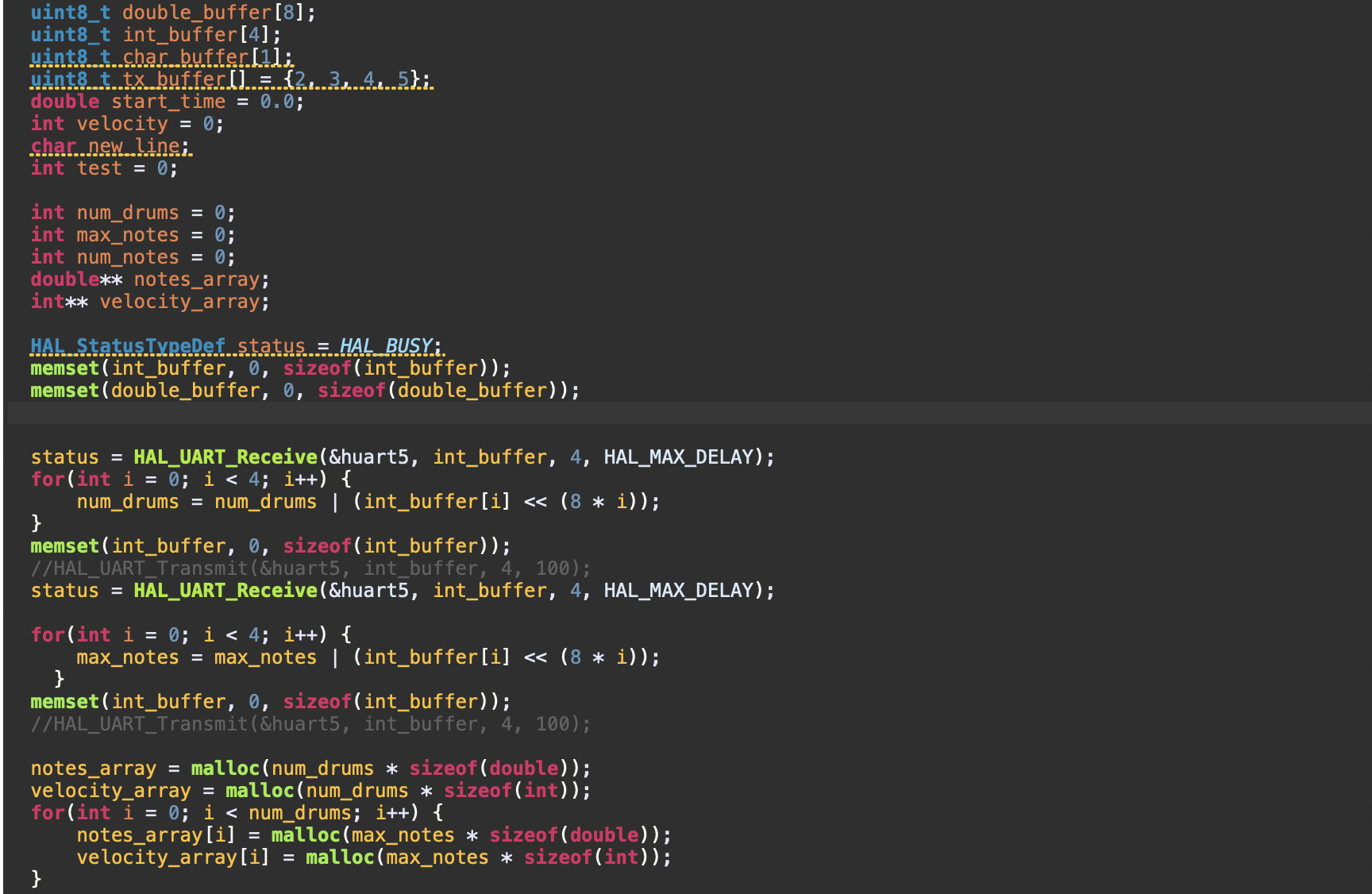Click the underlined 'char new_line' declaration
The height and width of the screenshot is (894, 1372).
pos(110,146)
